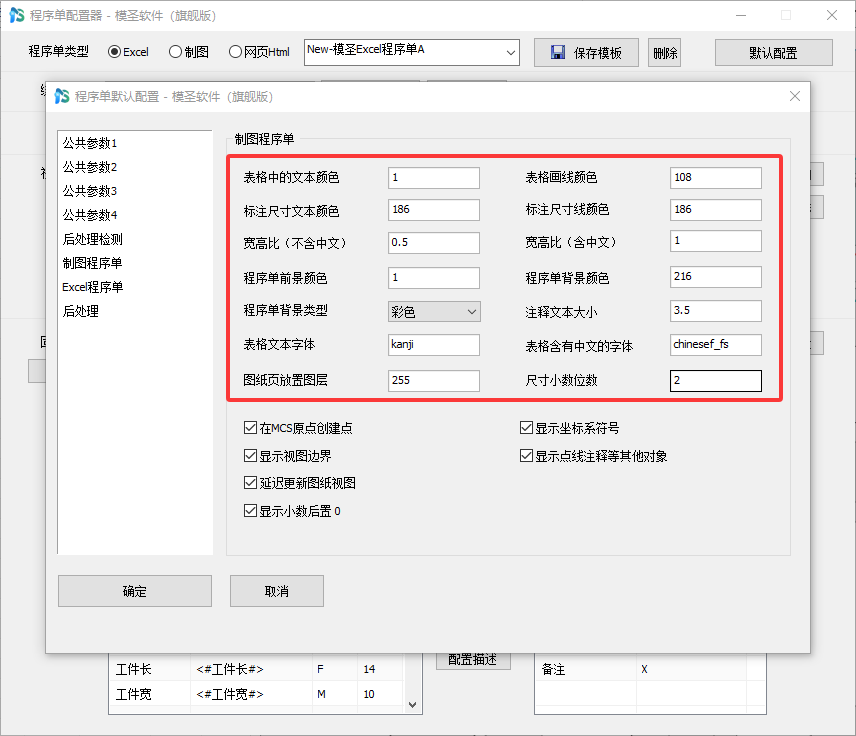
Task: Click the 删除 button
Action: tap(664, 52)
